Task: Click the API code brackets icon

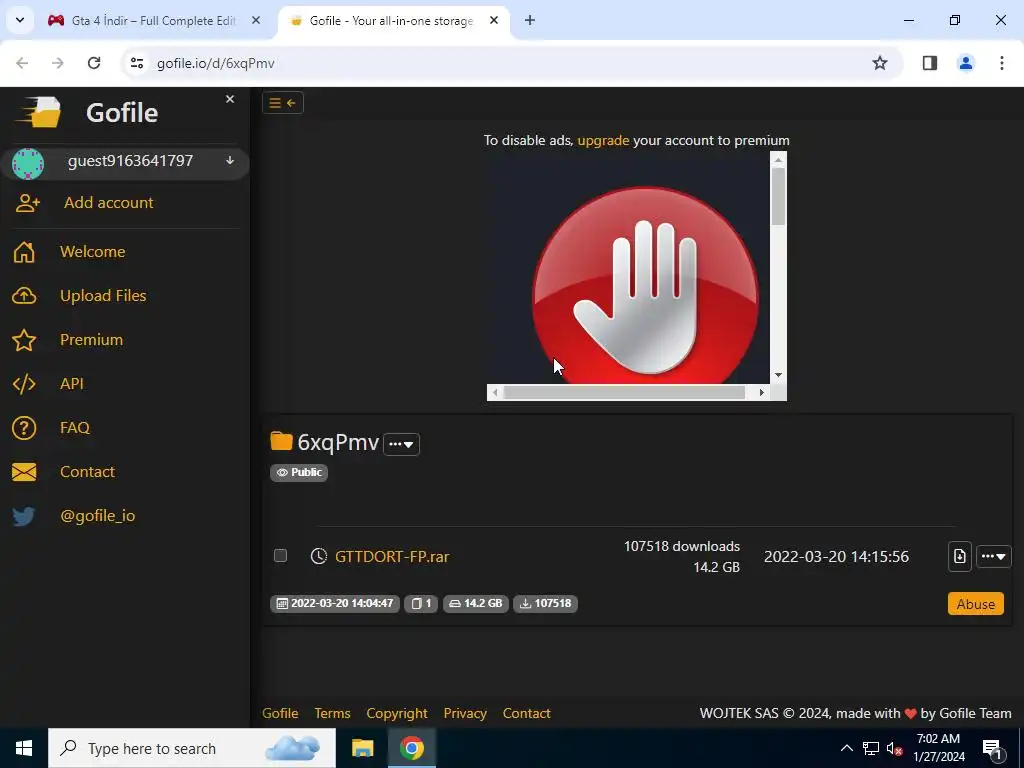Action: tap(24, 384)
